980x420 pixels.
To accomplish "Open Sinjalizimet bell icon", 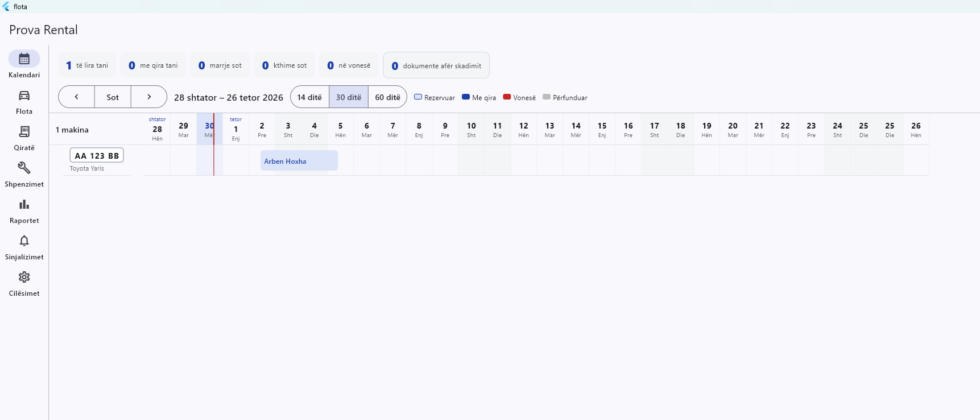I will click(24, 241).
